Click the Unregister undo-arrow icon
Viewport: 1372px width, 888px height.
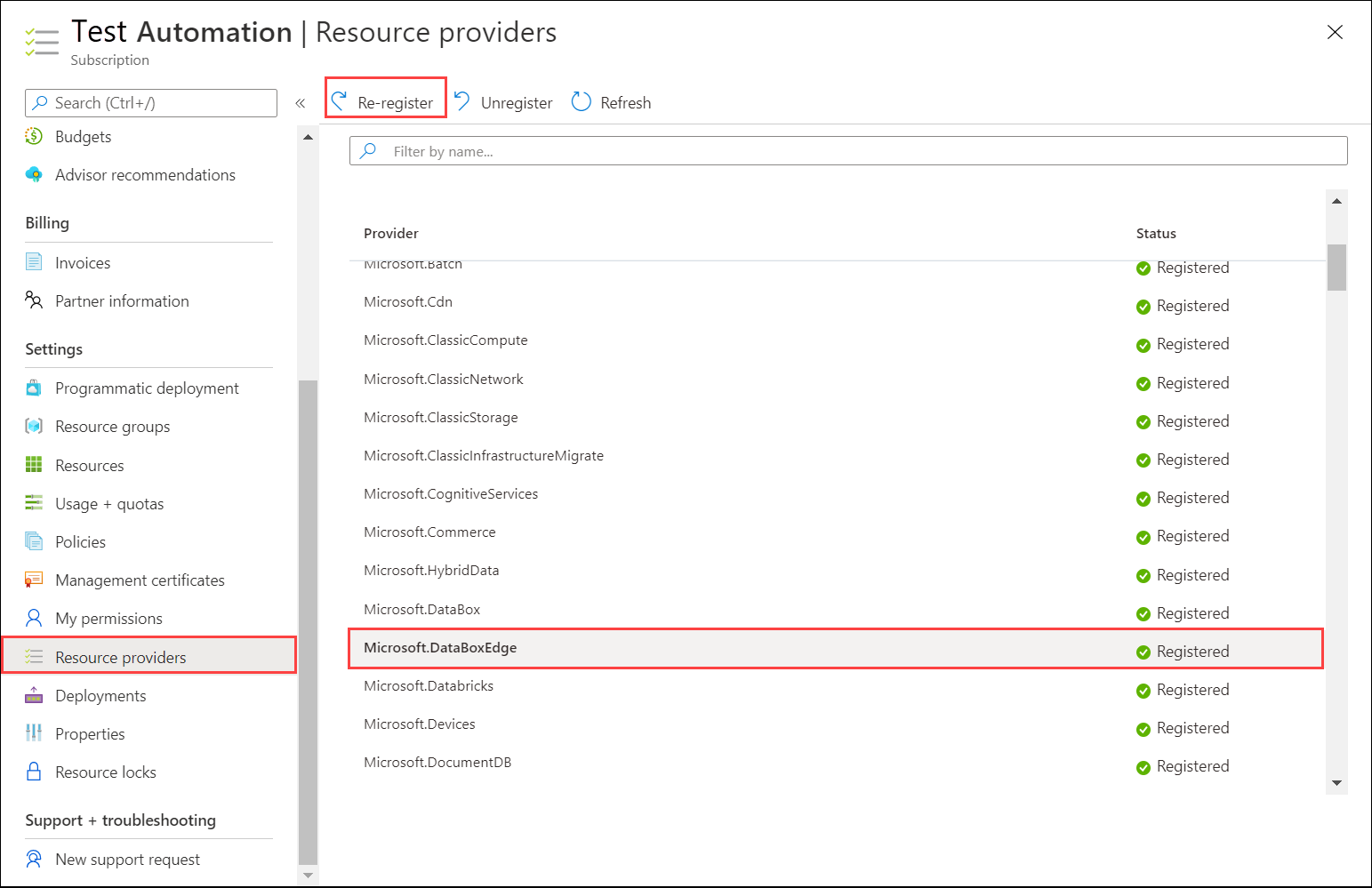(461, 100)
